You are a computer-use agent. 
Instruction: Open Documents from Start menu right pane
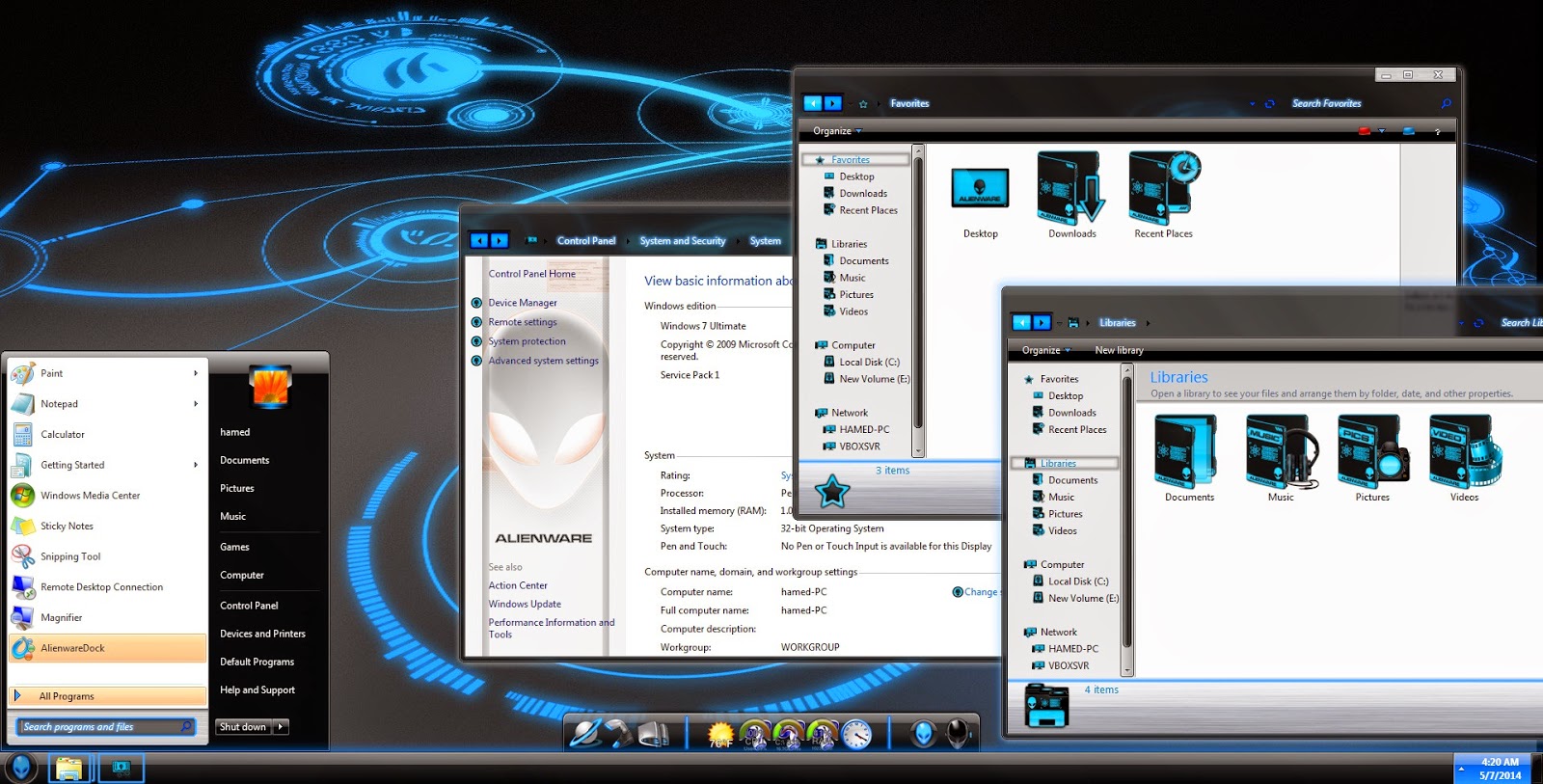click(245, 461)
